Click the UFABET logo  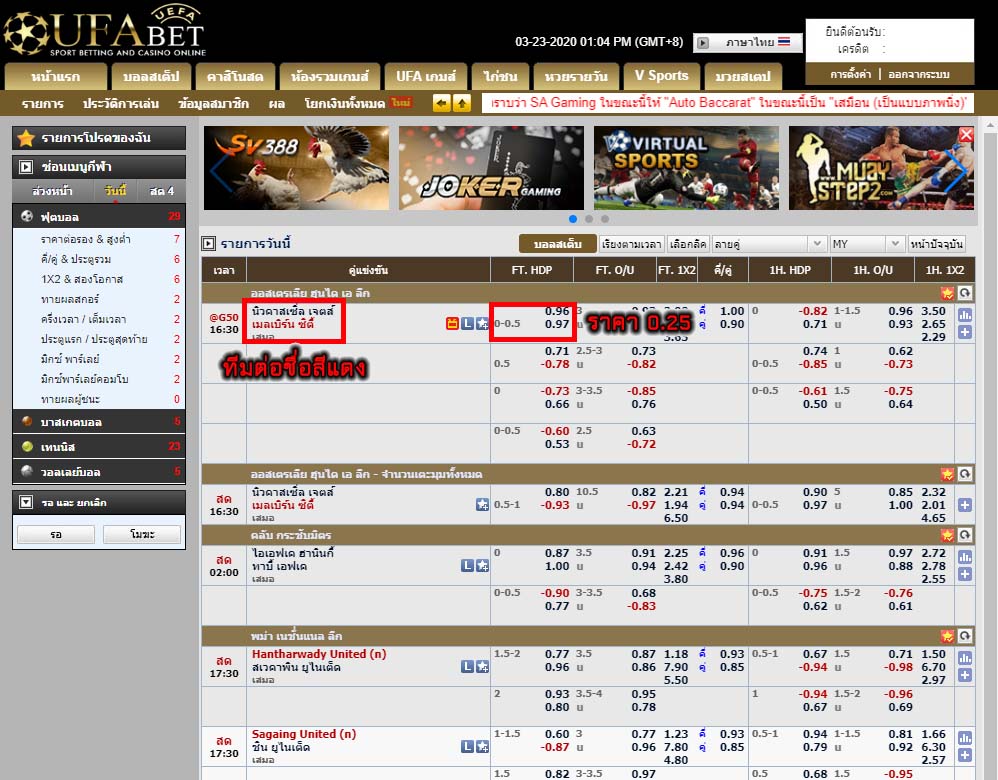pos(105,31)
